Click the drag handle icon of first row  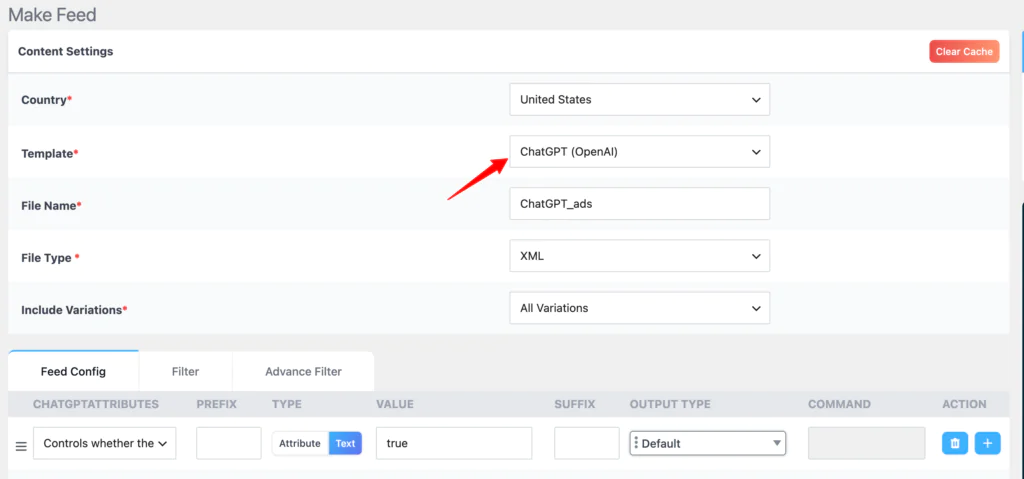[21, 446]
